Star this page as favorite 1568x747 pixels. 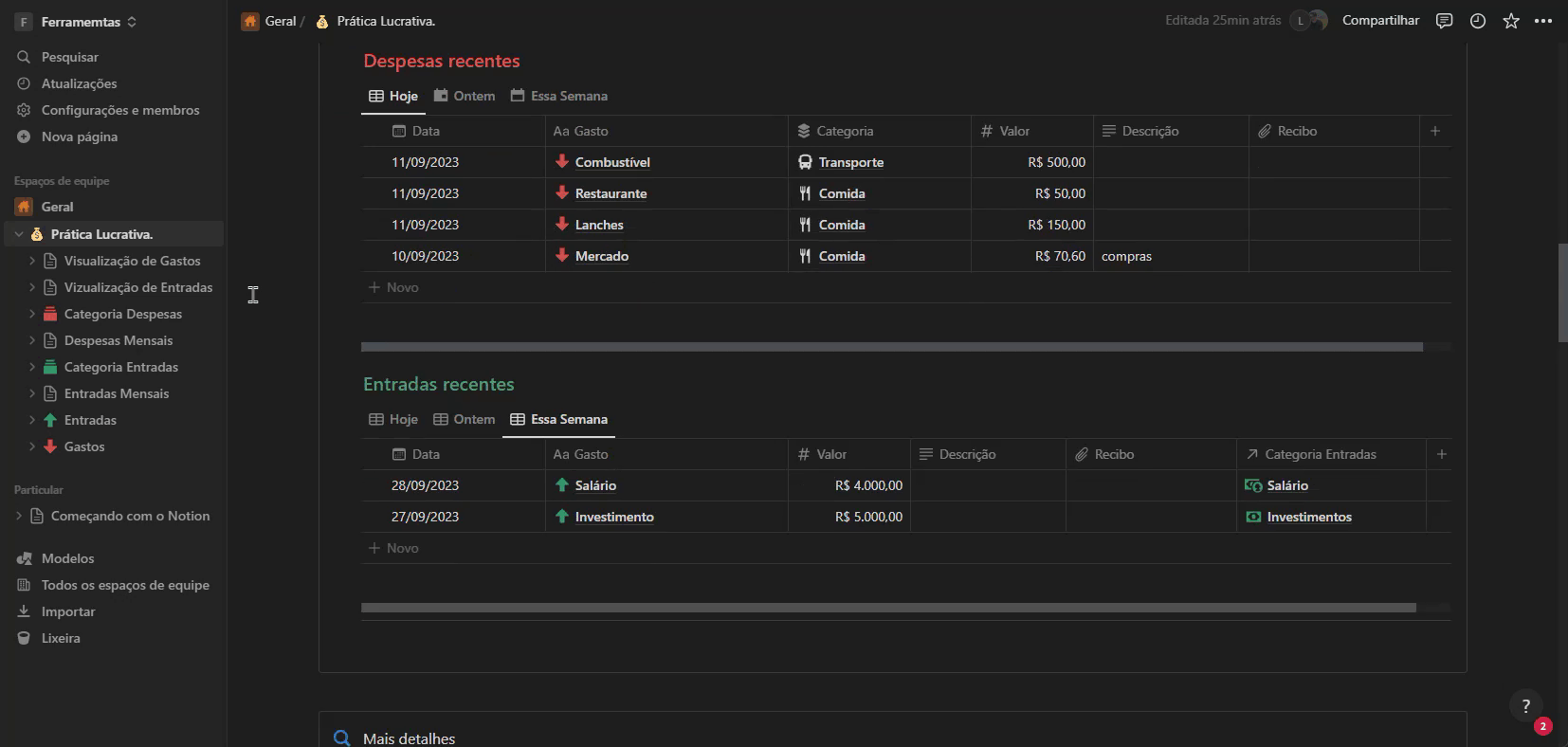click(x=1511, y=21)
